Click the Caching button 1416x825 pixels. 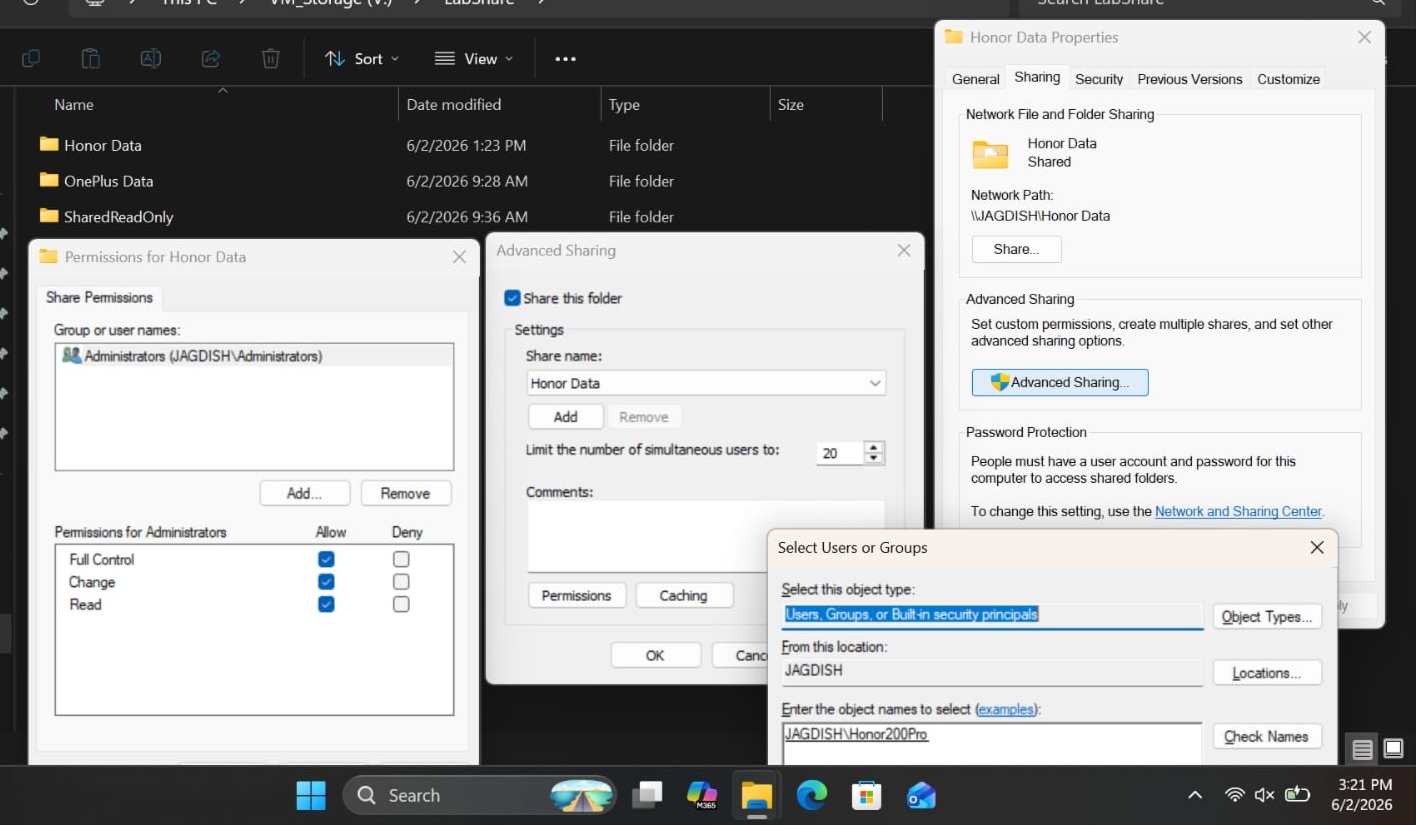684,595
